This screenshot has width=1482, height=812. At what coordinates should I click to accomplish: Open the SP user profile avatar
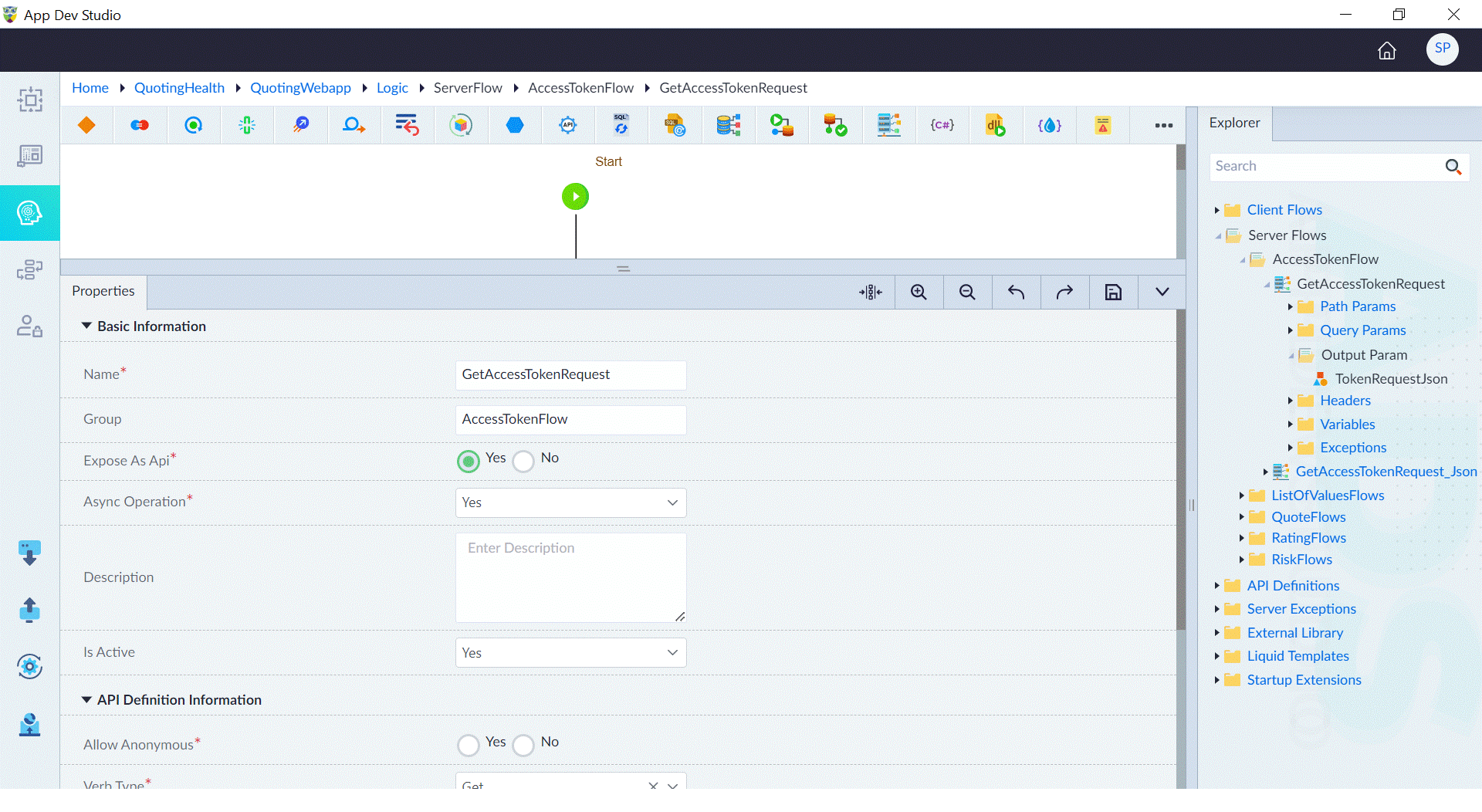pos(1442,49)
